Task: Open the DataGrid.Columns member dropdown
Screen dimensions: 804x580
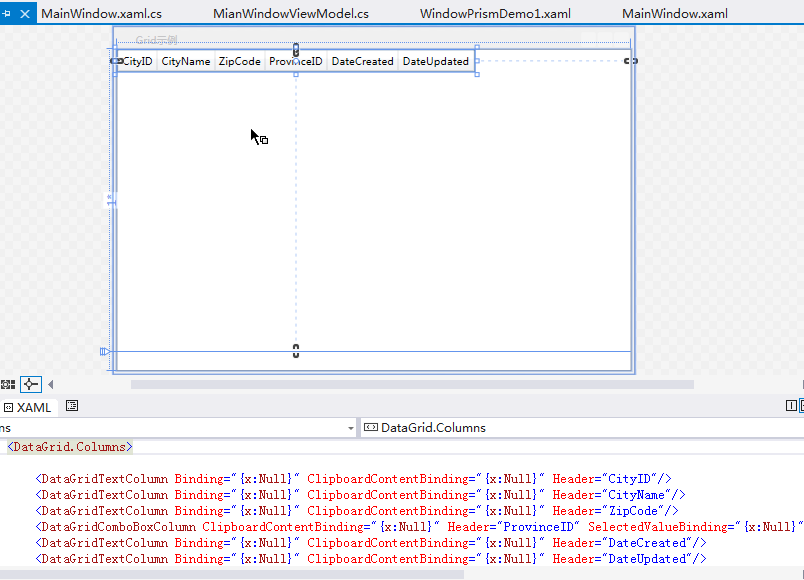Action: 580,428
